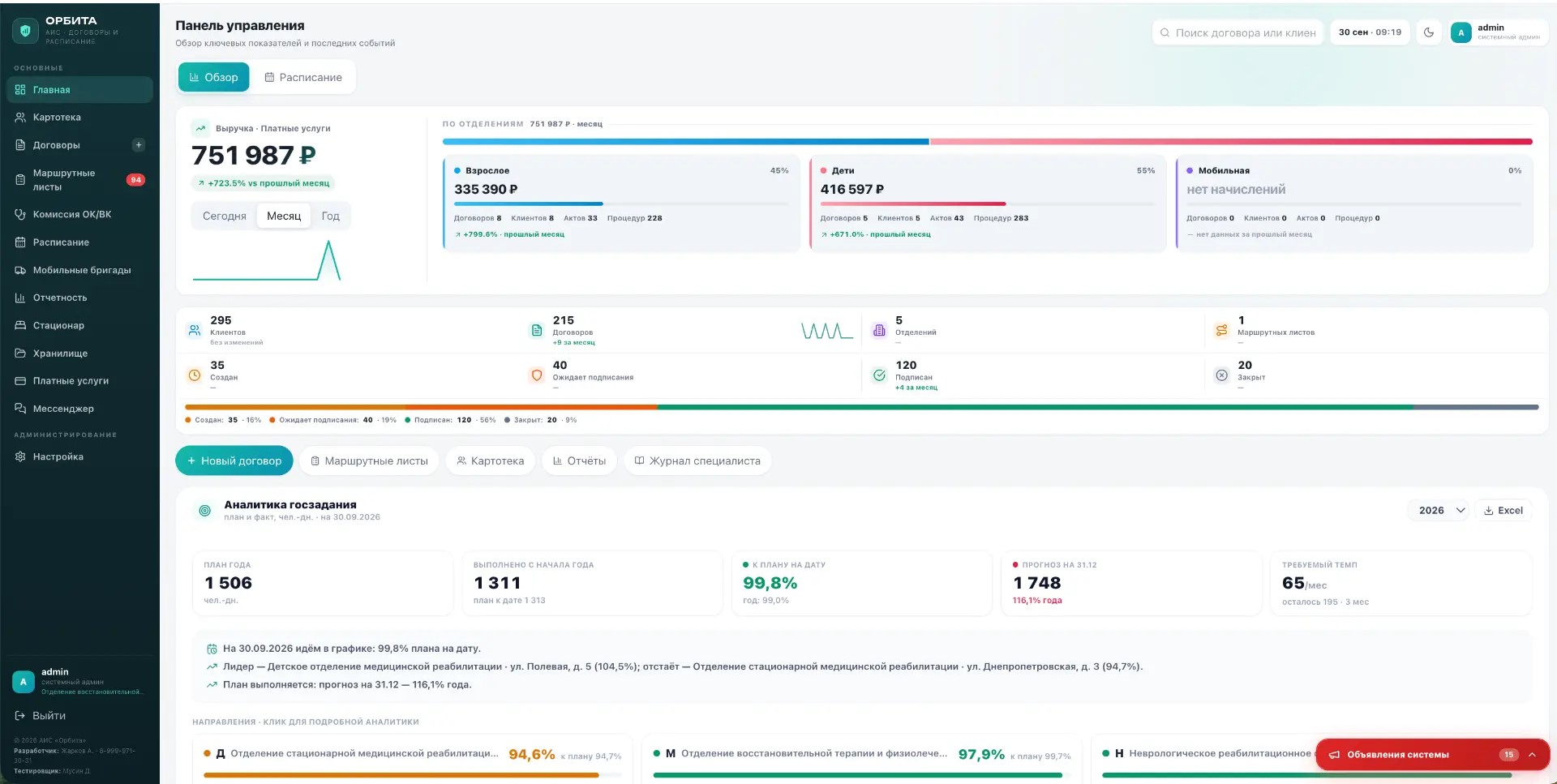Open the Дети department card
The width and height of the screenshot is (1557, 784).
tap(988, 203)
